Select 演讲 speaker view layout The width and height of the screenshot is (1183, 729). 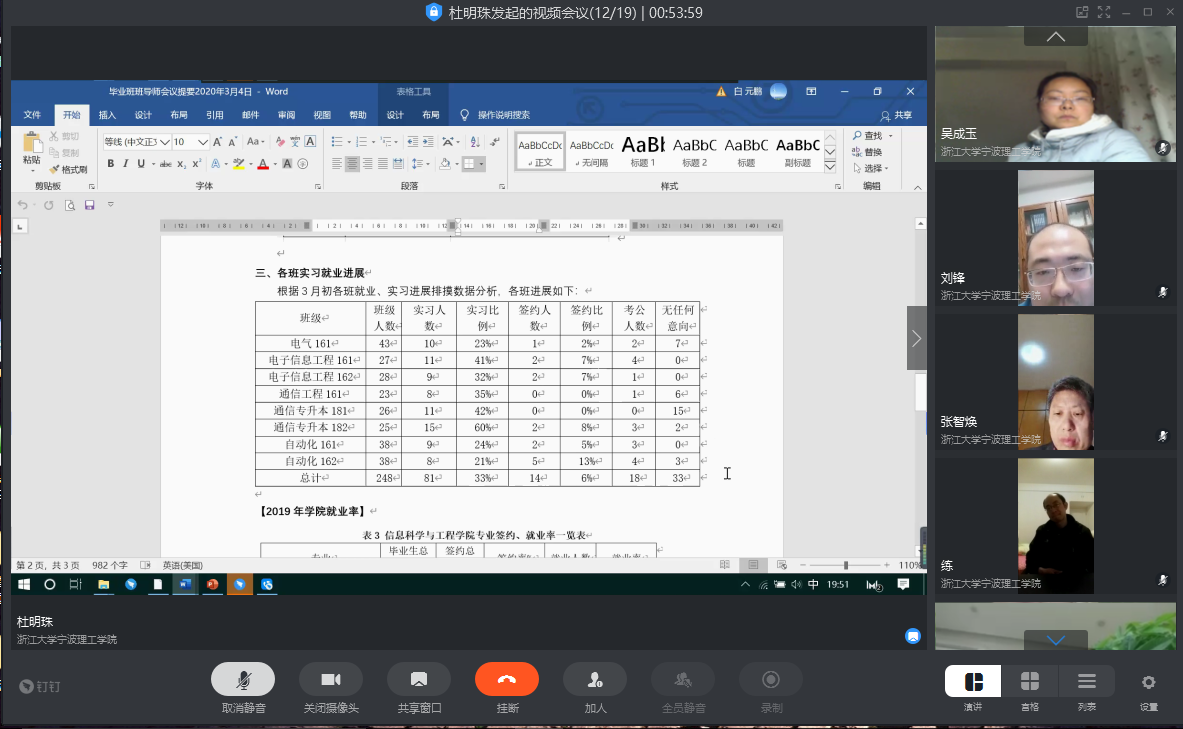click(973, 682)
